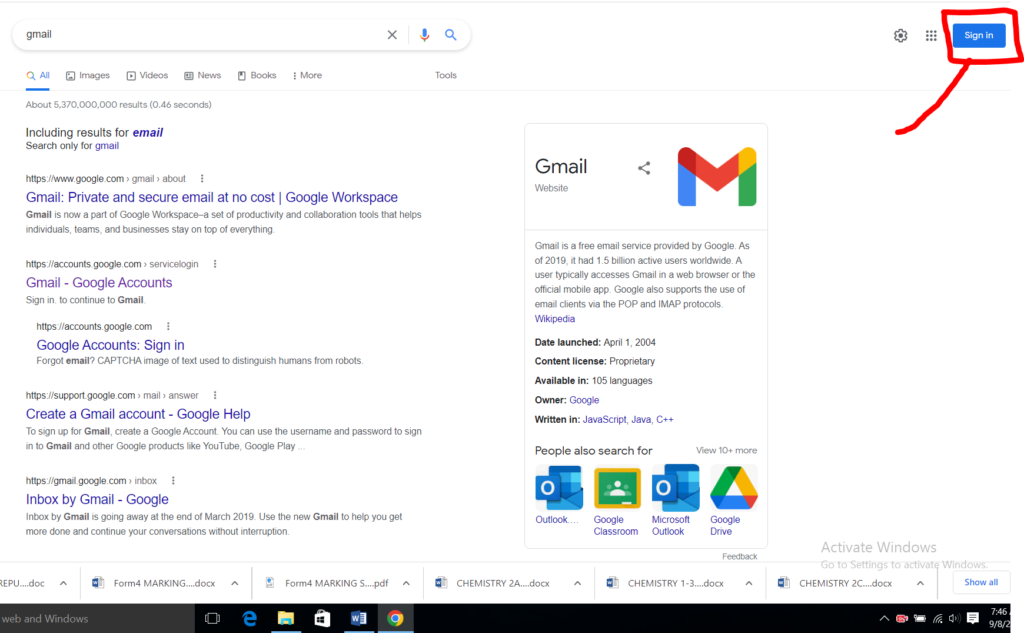Click the Owner Google link
This screenshot has height=633, width=1024.
(x=584, y=400)
